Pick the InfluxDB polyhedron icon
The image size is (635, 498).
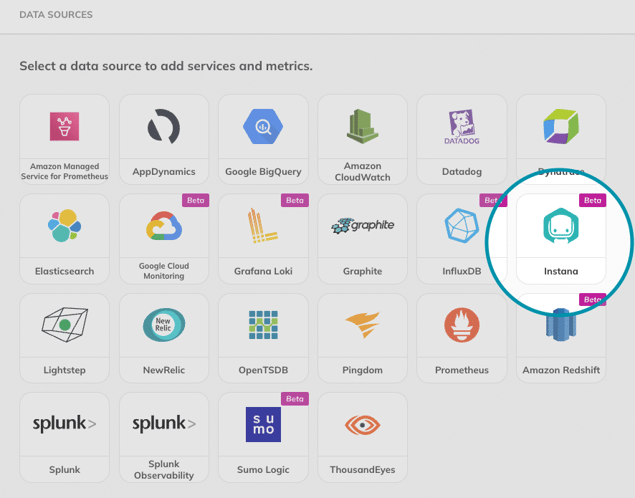tap(462, 226)
